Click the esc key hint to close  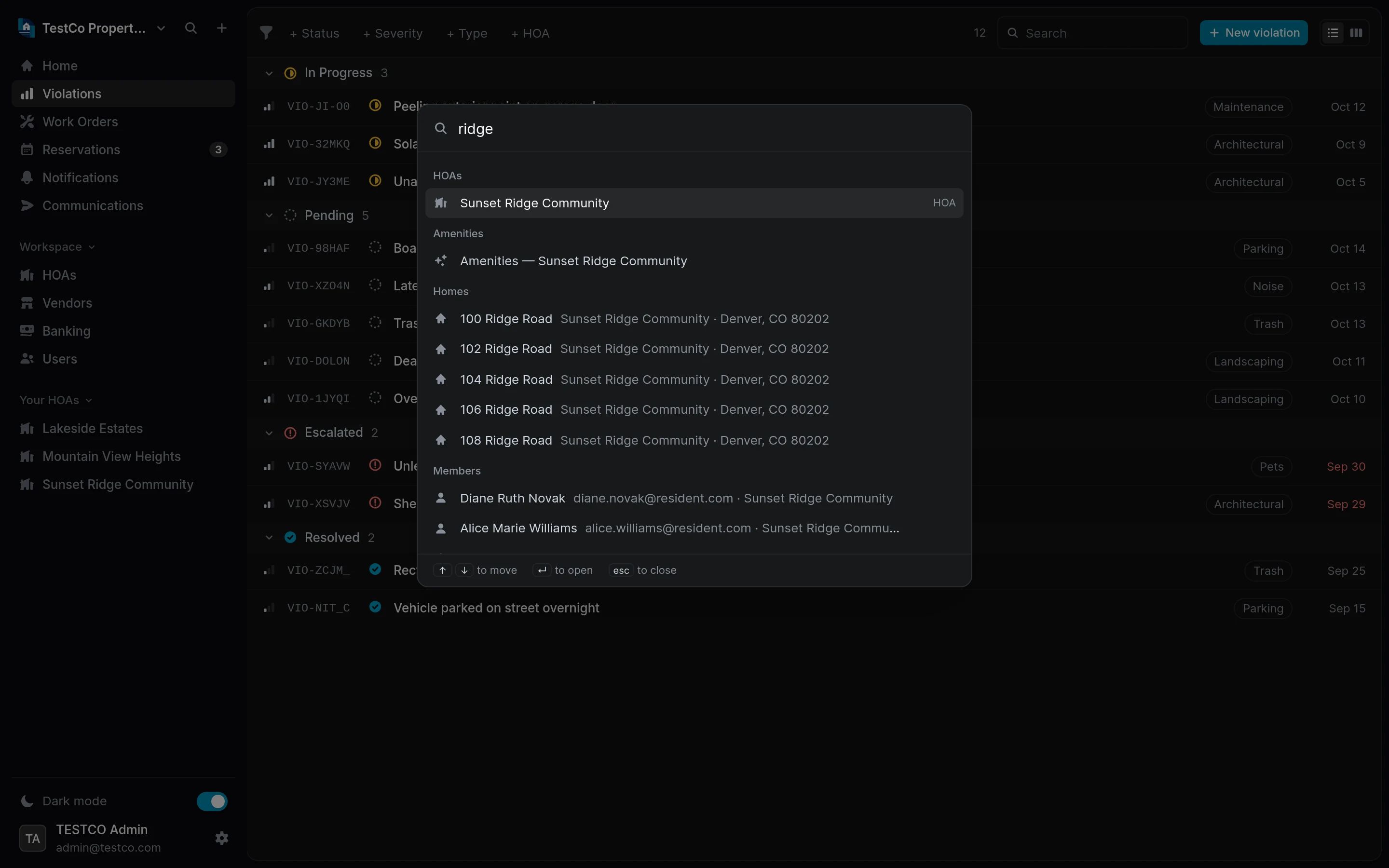pyautogui.click(x=621, y=570)
